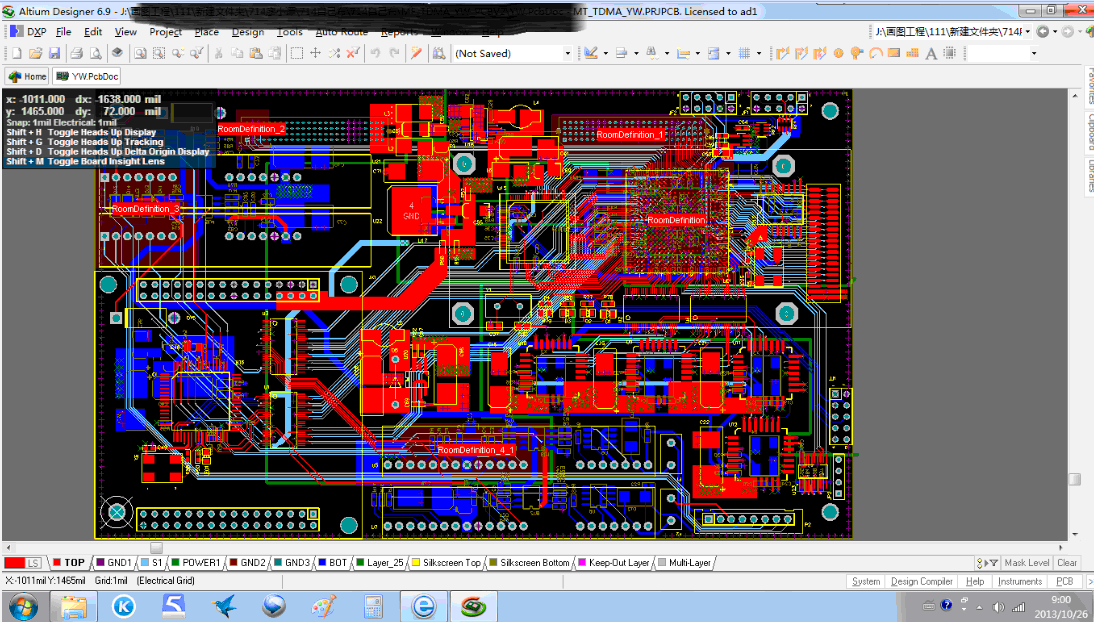This screenshot has width=1094, height=622.
Task: Expand the (Not Saved) filter dropdown
Action: click(568, 53)
